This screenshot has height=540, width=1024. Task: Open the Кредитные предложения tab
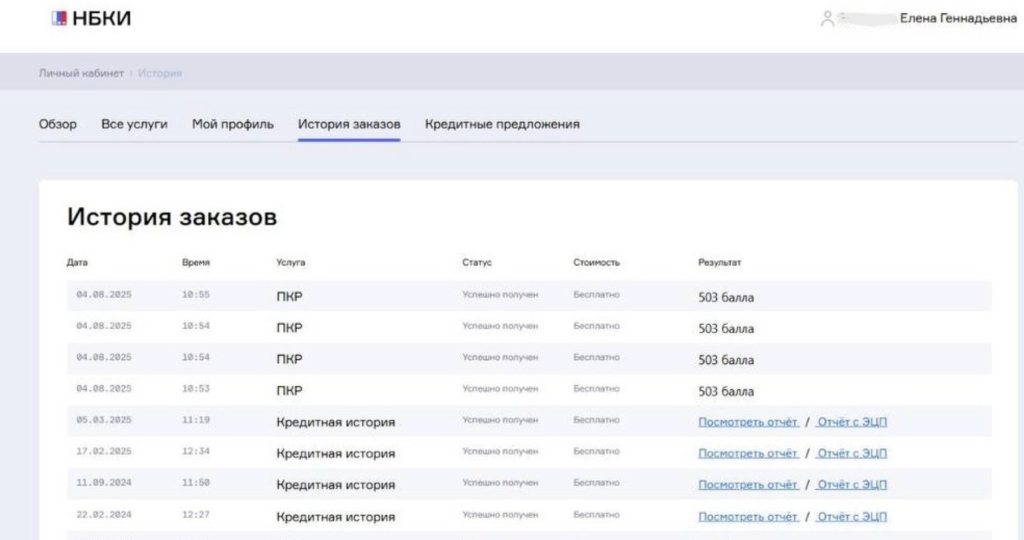click(502, 124)
